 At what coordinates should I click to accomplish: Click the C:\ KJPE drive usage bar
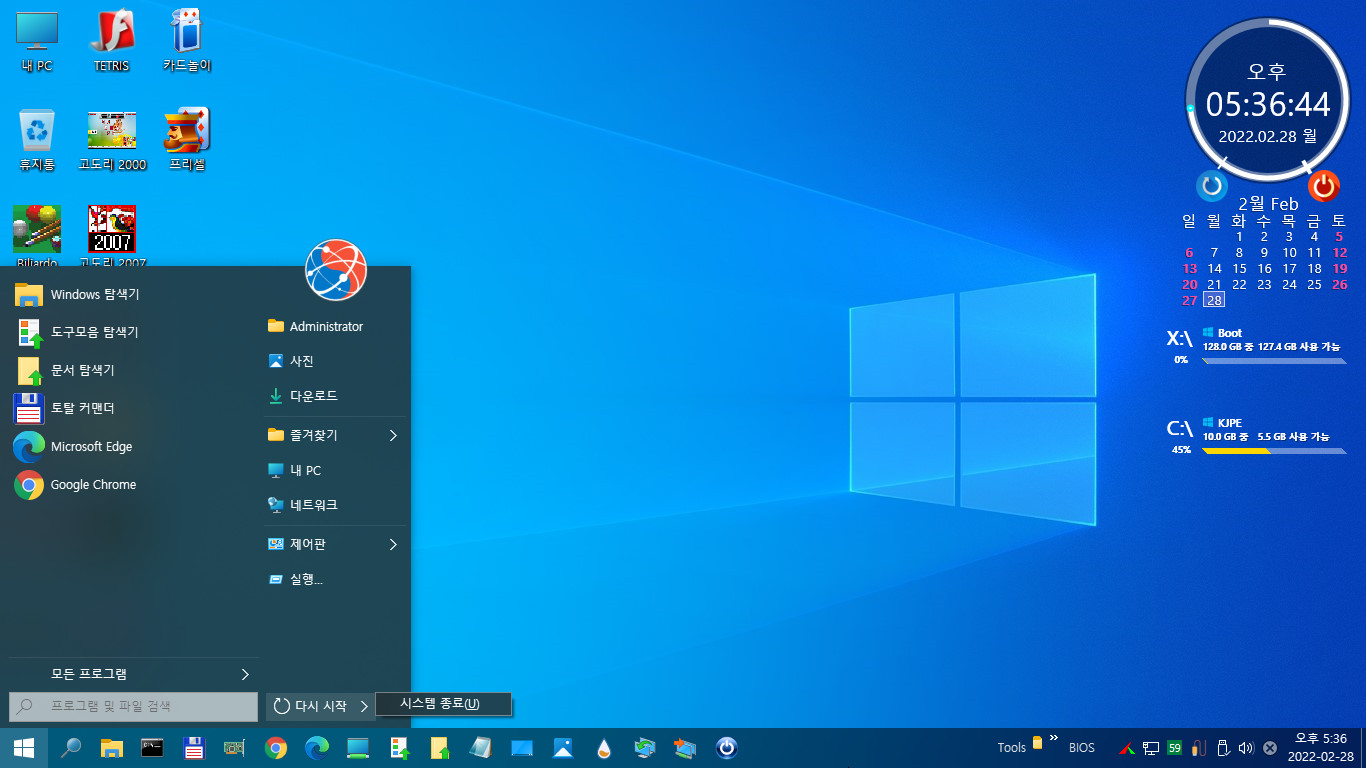pyautogui.click(x=1274, y=451)
